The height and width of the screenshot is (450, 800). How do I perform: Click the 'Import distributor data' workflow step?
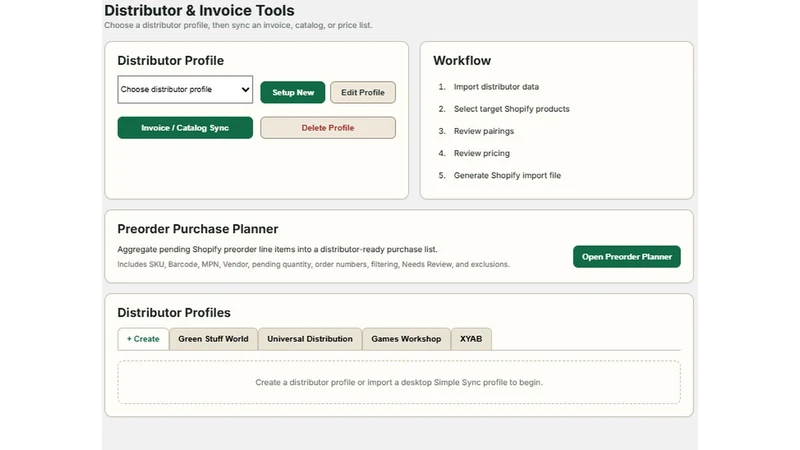tap(496, 87)
